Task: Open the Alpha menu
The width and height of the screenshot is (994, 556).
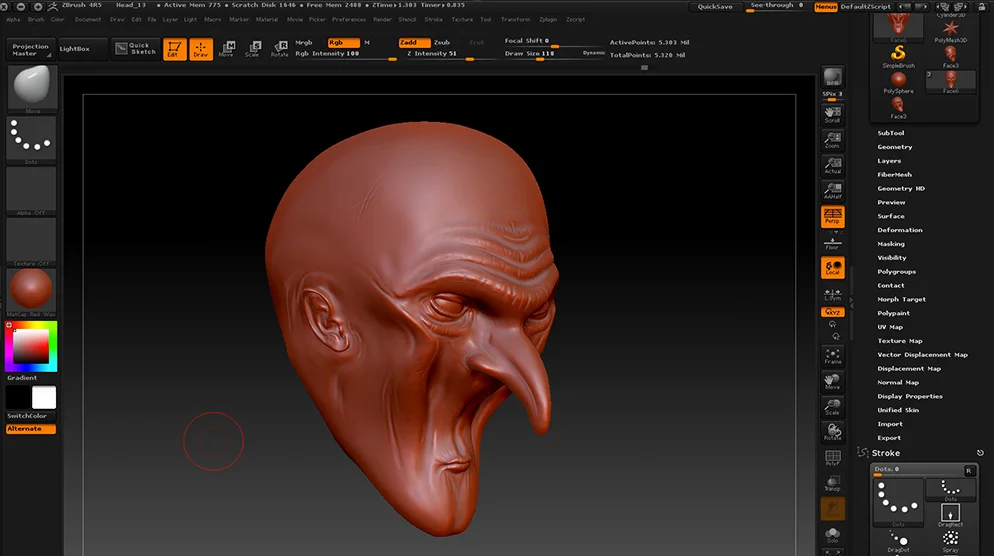Action: click(x=13, y=20)
